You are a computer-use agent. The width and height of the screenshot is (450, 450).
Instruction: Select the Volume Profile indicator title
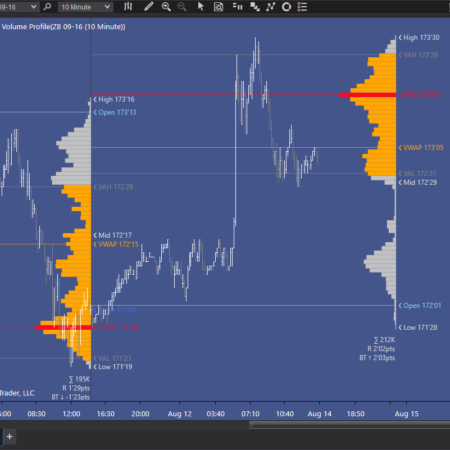pos(63,27)
